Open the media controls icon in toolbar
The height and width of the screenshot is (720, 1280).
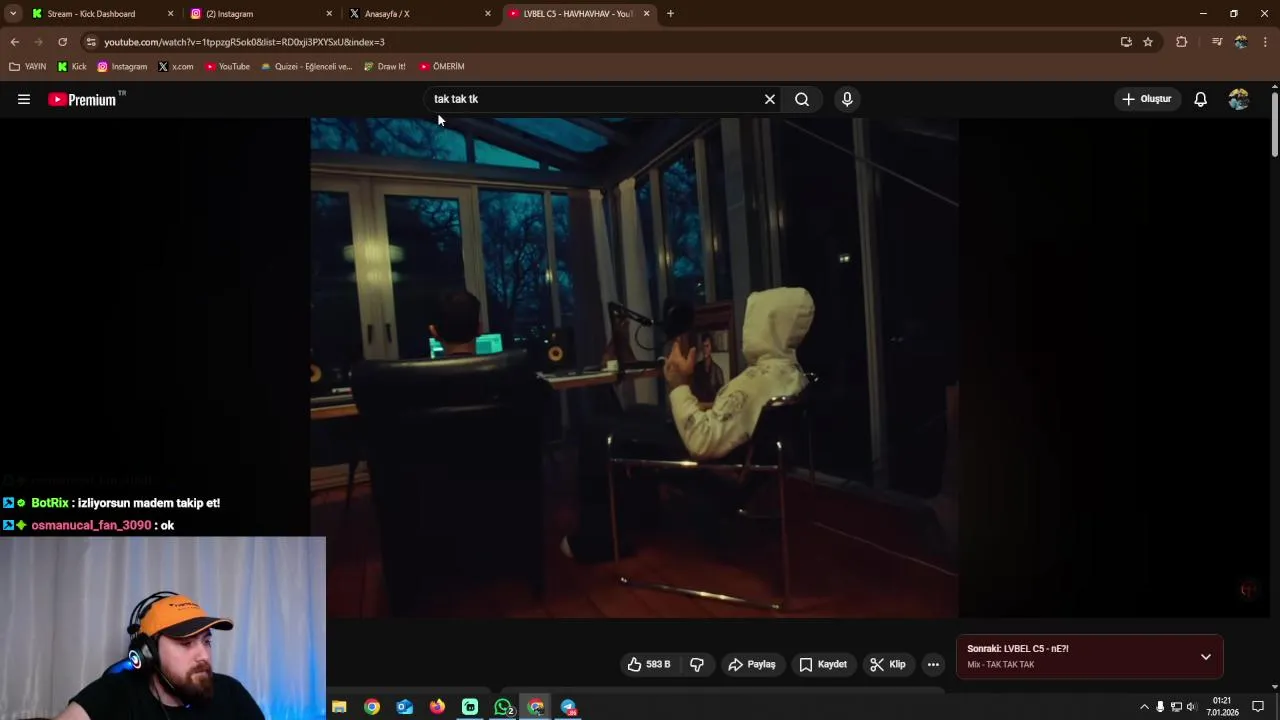1216,42
